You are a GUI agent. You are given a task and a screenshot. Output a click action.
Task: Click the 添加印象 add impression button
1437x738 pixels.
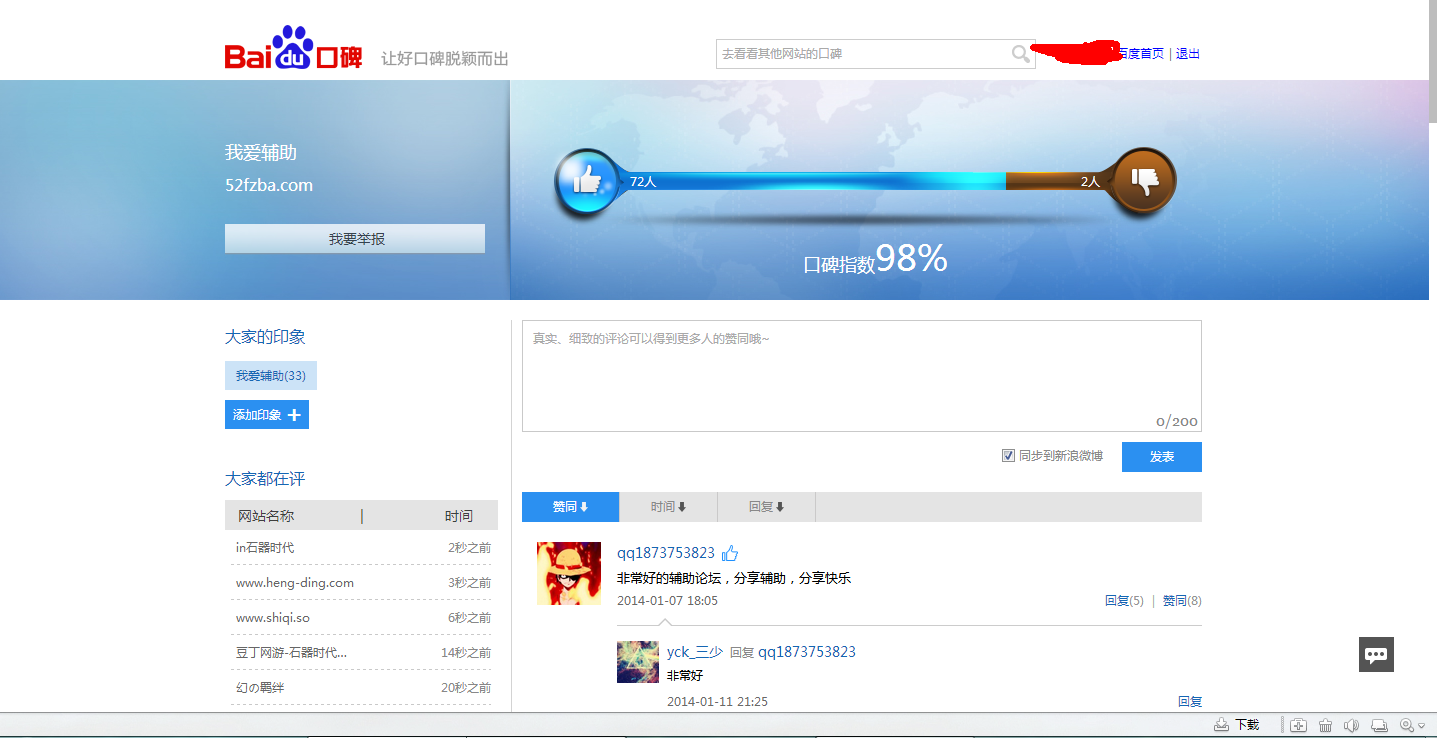coord(266,415)
